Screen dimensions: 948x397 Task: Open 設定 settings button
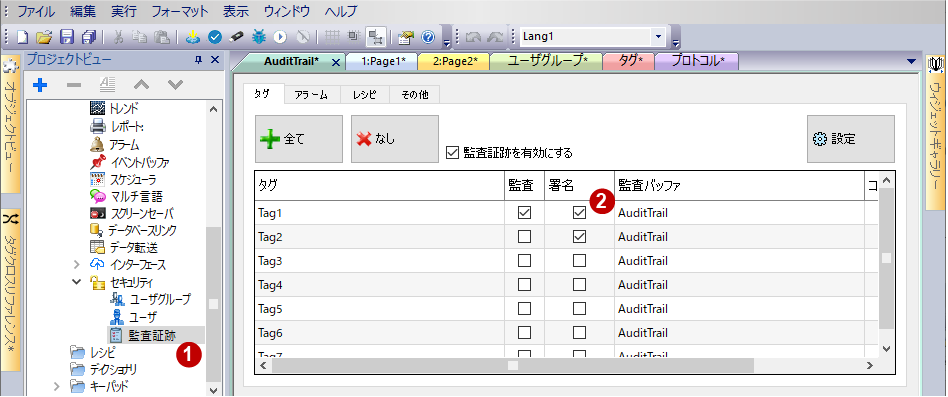click(851, 139)
